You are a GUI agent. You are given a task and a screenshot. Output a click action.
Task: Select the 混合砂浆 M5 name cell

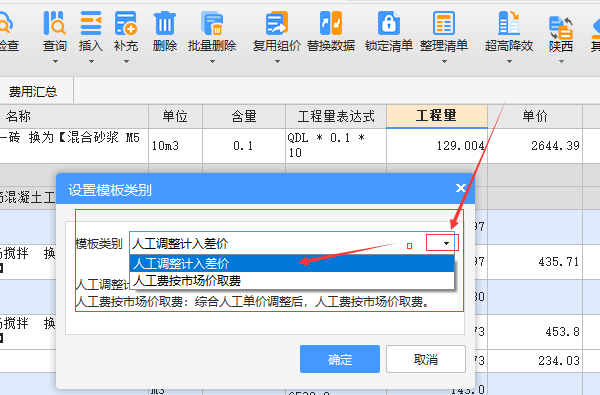(74, 146)
